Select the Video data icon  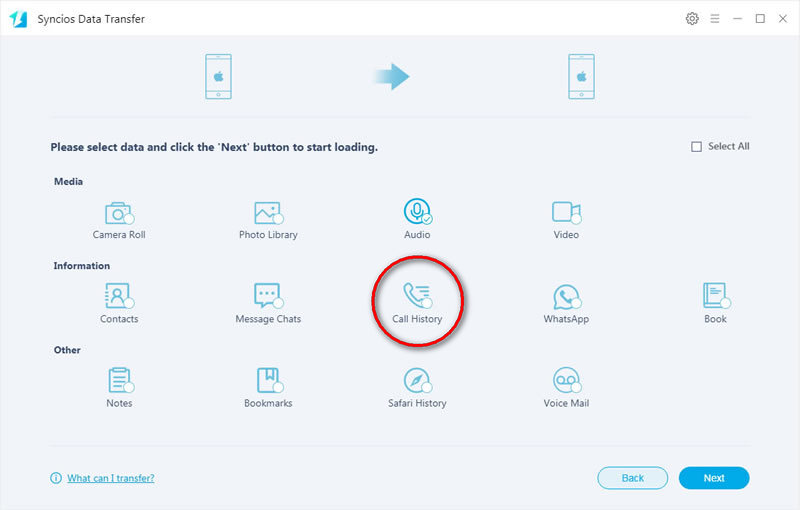pos(566,213)
